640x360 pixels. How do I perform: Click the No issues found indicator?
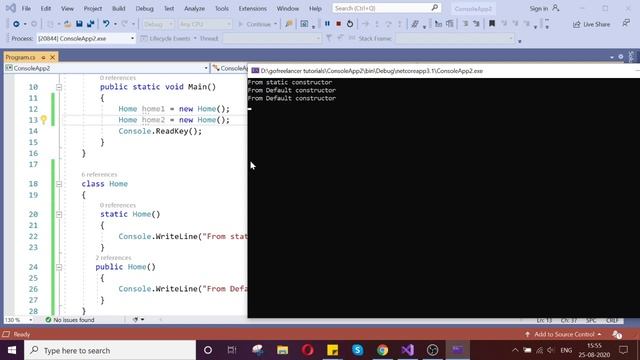click(70, 320)
